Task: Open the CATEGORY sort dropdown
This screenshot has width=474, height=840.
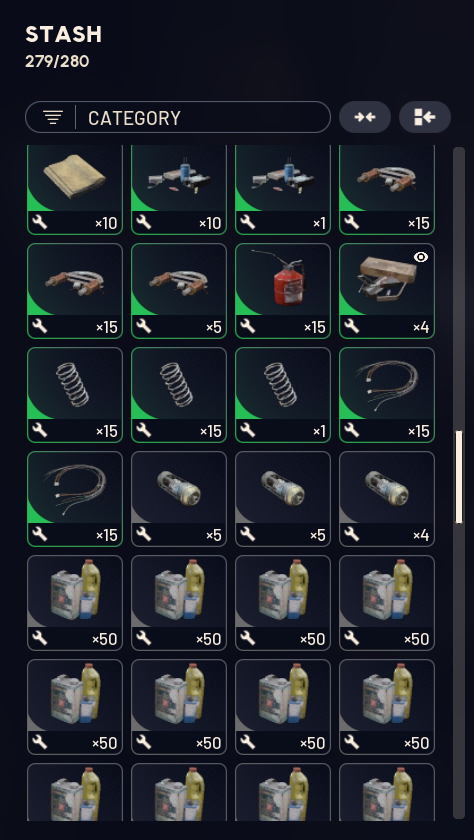Action: pos(178,117)
